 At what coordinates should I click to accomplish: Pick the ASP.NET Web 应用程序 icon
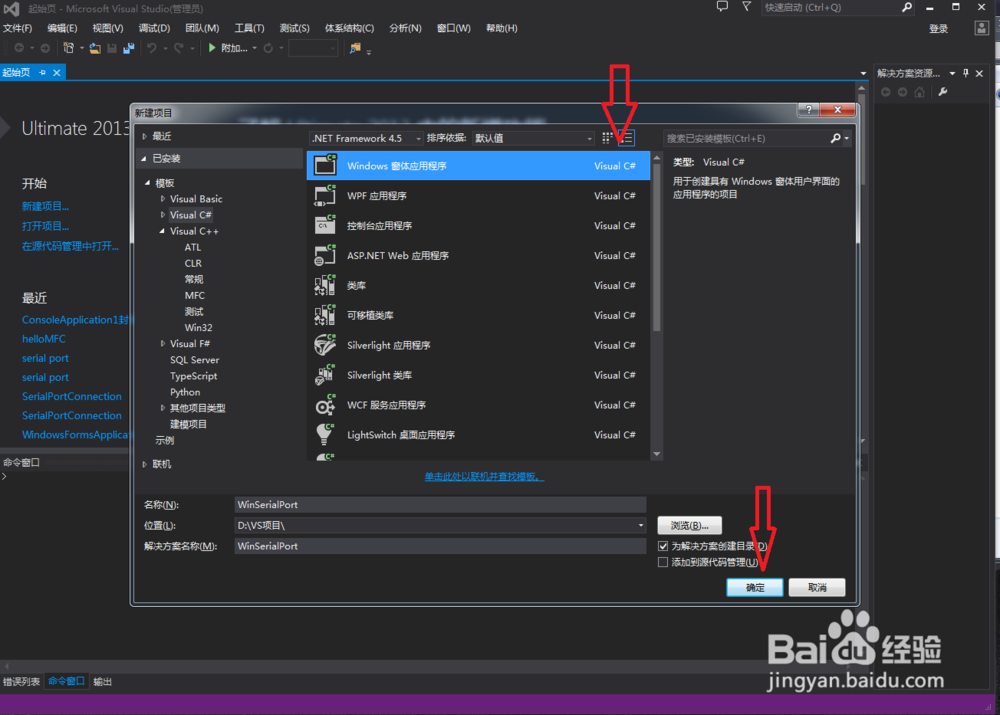[x=325, y=255]
